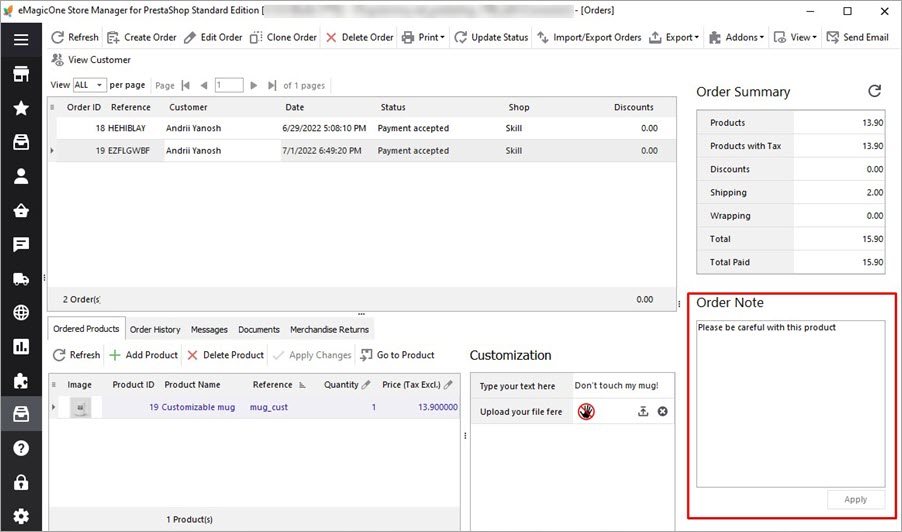
Task: Click the "Don't touch my mug!" customization text
Action: pyautogui.click(x=616, y=386)
